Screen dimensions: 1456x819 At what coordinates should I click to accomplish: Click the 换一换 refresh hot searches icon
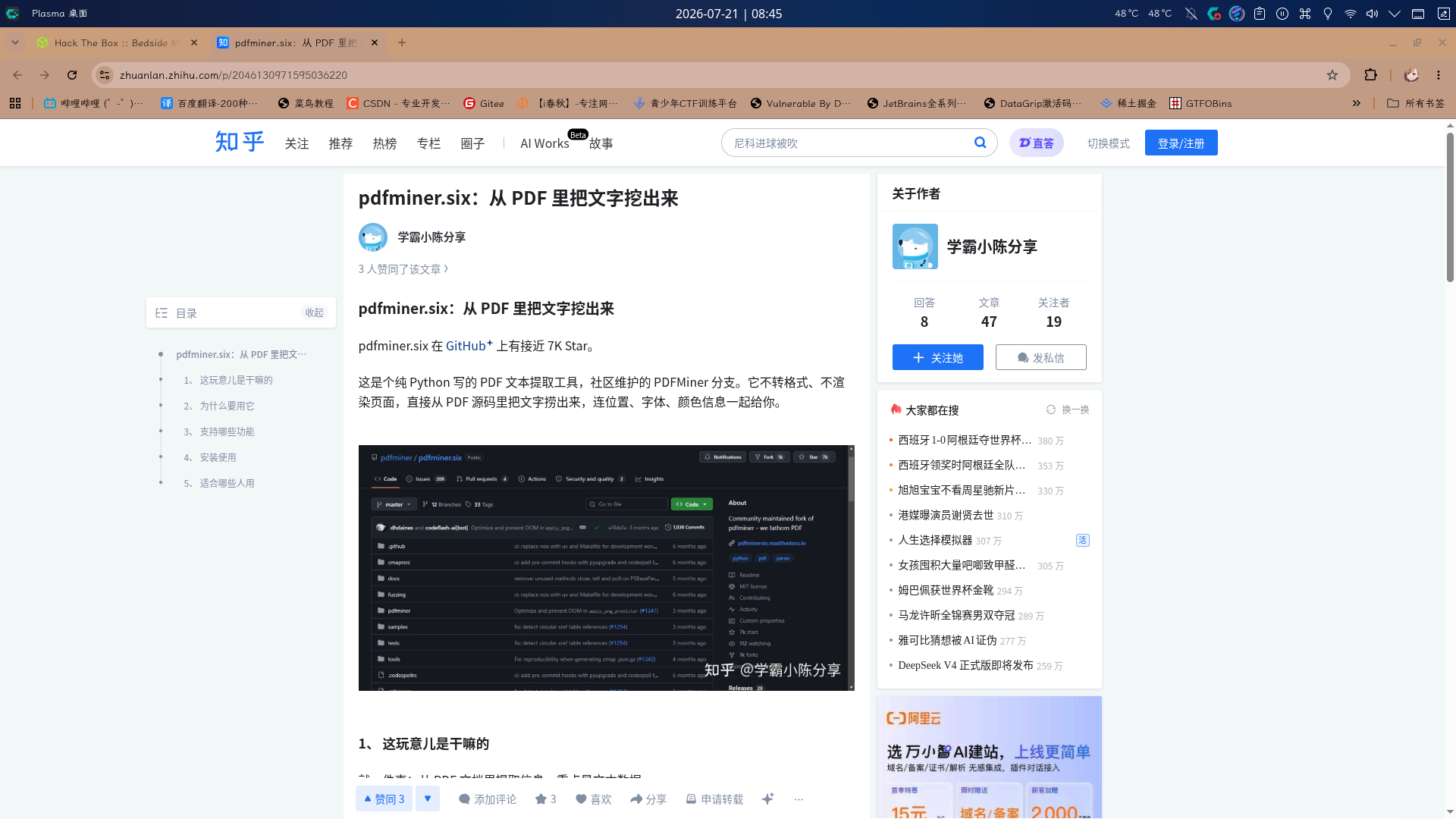pos(1051,409)
